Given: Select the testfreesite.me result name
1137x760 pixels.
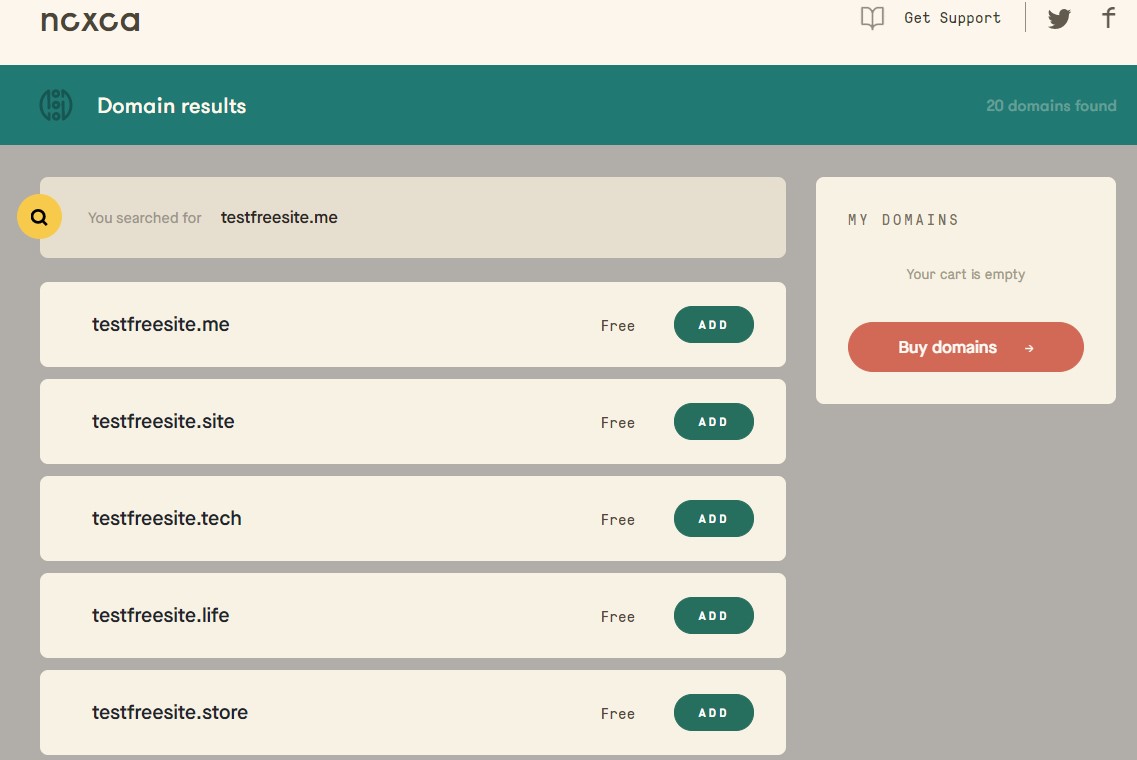Looking at the screenshot, I should pyautogui.click(x=161, y=325).
